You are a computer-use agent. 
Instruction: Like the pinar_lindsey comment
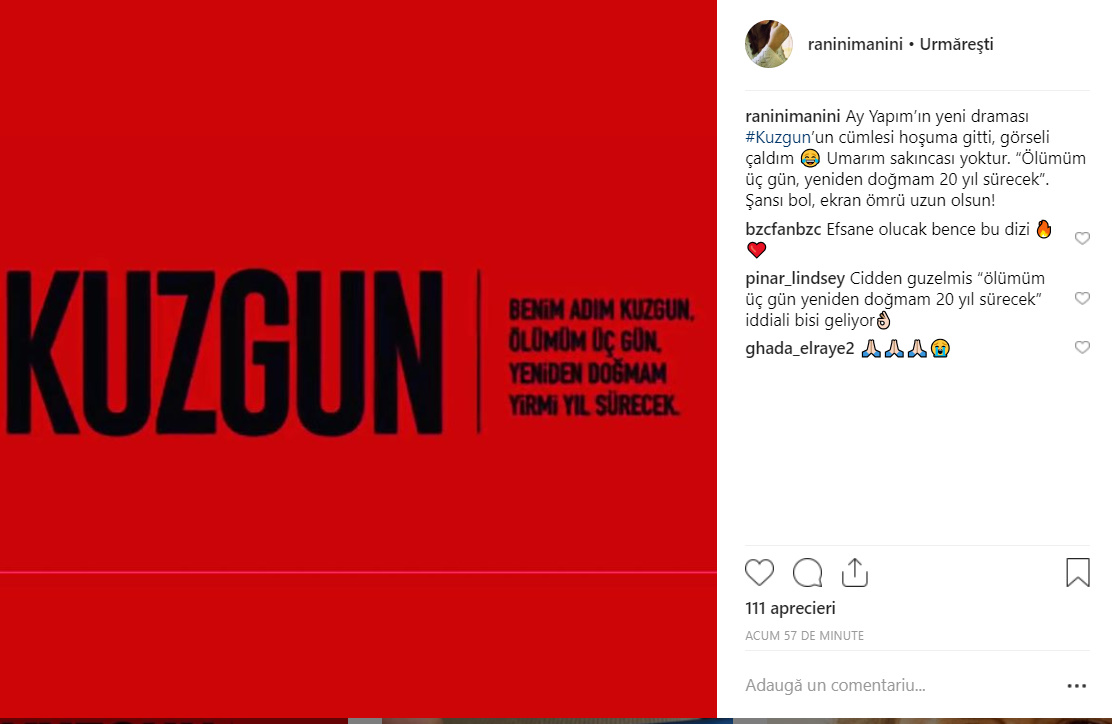point(1082,299)
